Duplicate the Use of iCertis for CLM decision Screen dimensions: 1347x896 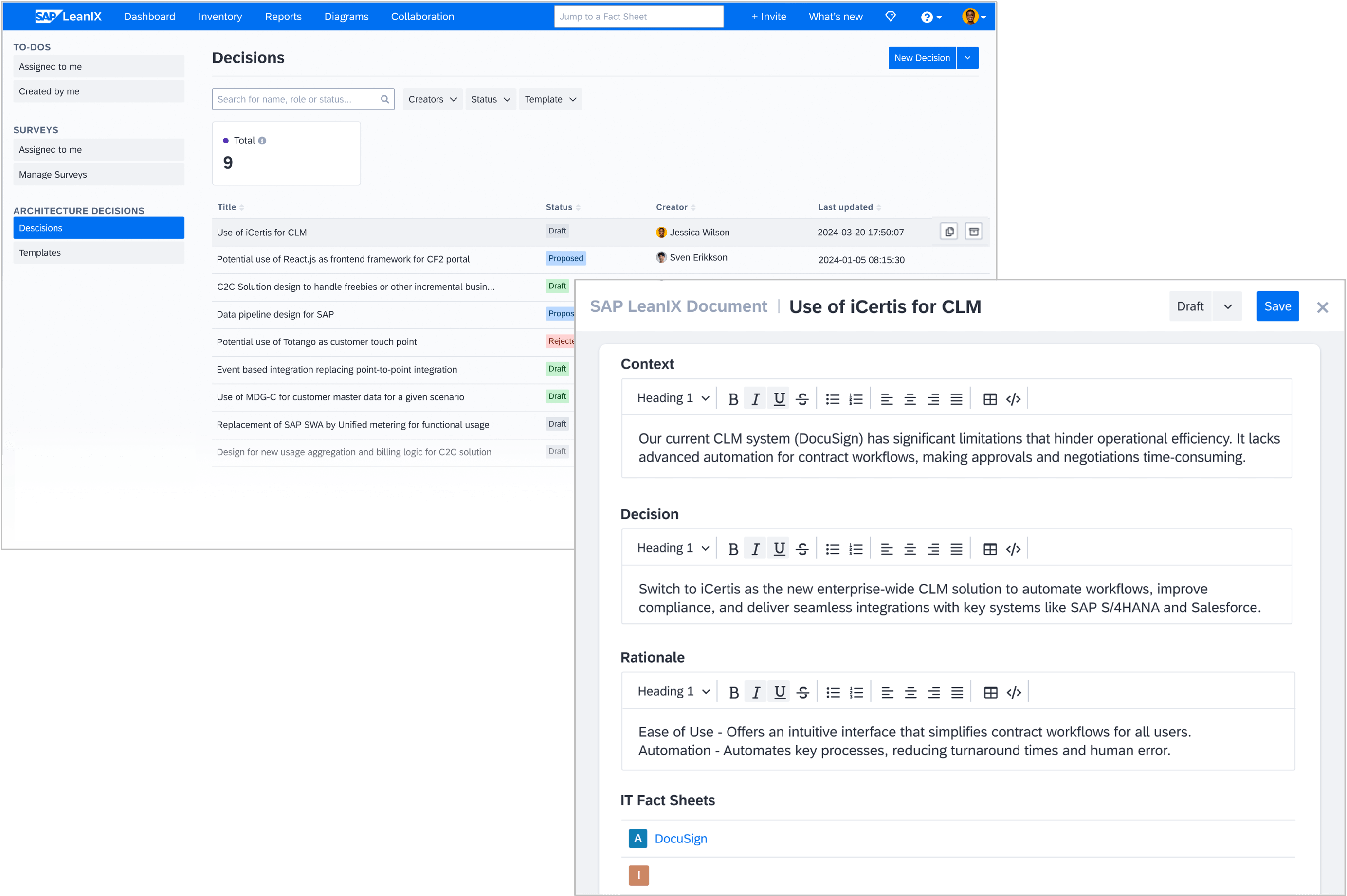coord(948,232)
